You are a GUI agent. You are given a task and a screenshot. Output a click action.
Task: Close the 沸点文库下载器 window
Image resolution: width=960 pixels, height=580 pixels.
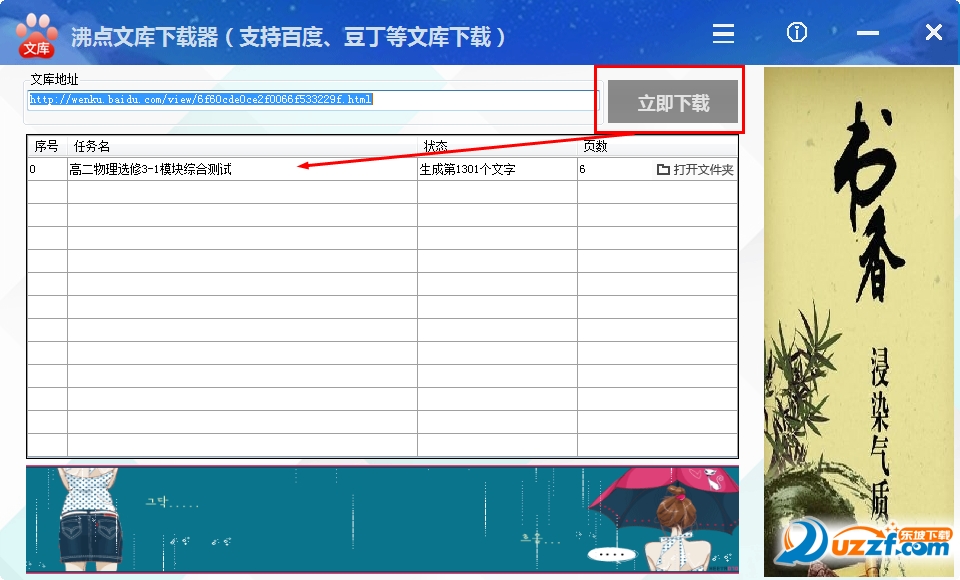(x=933, y=33)
